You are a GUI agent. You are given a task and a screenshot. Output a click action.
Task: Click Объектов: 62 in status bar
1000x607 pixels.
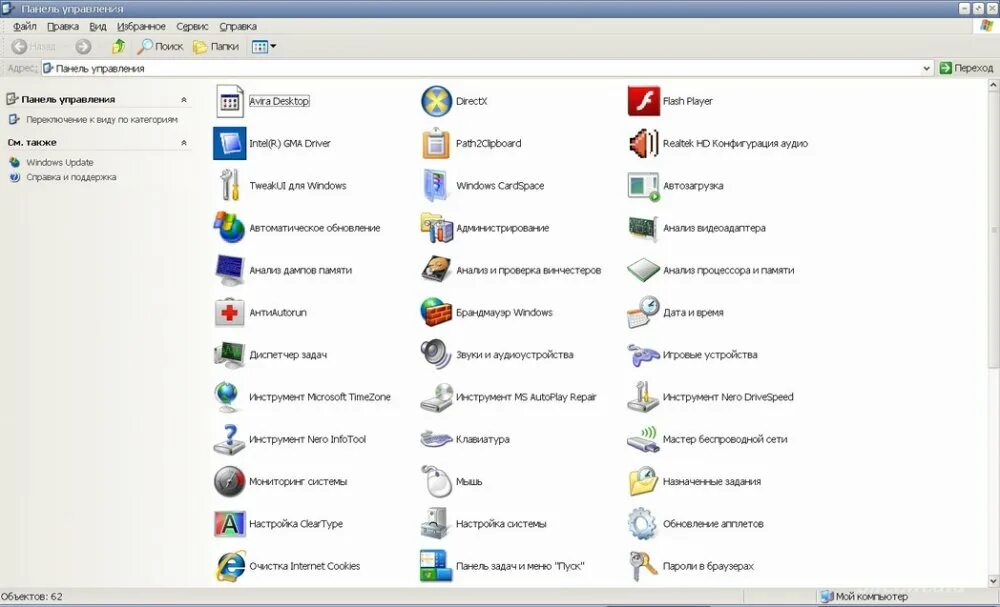[32, 597]
